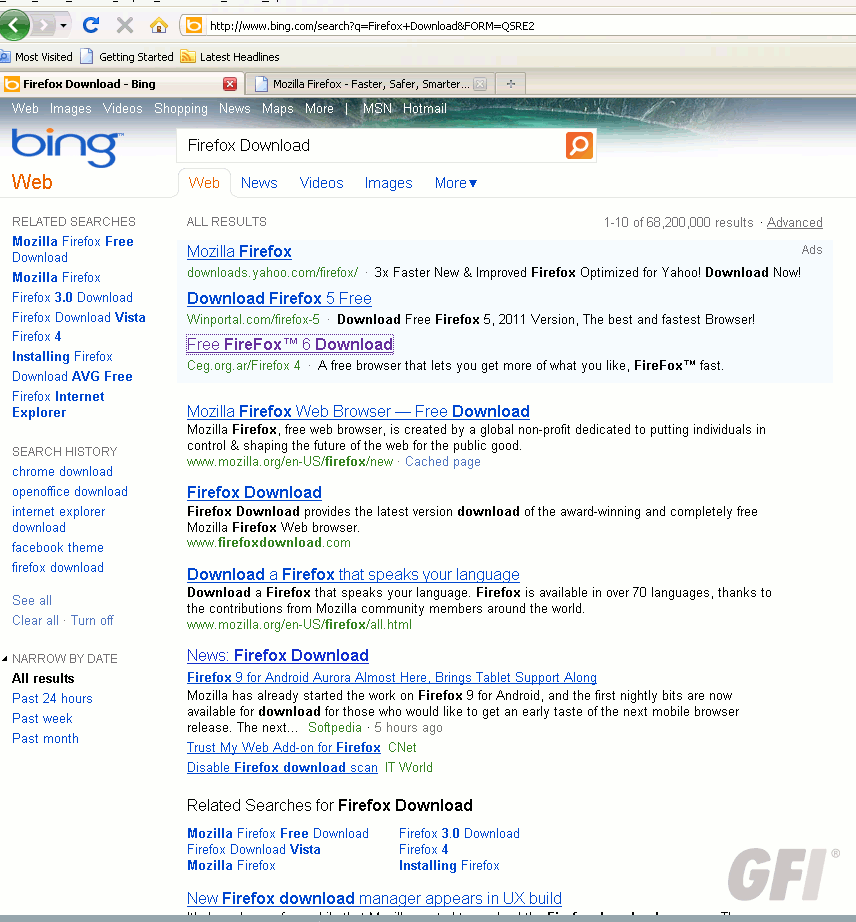This screenshot has height=922, width=856.
Task: Collapse the Narrow by Date section triangle
Action: point(5,659)
